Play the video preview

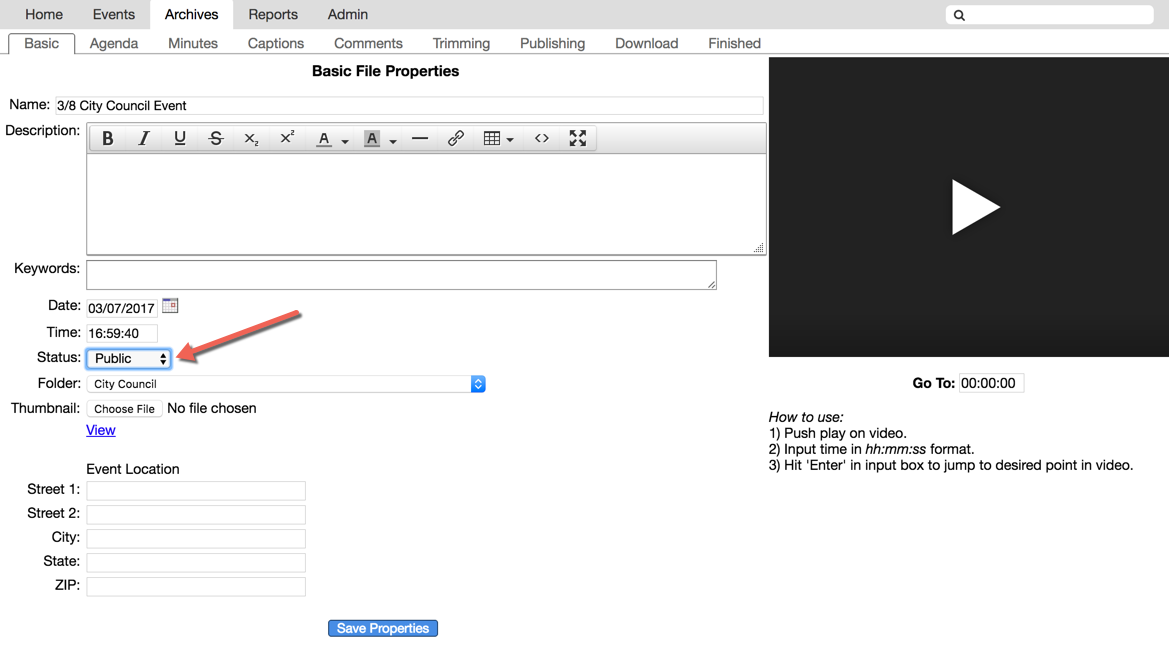973,207
